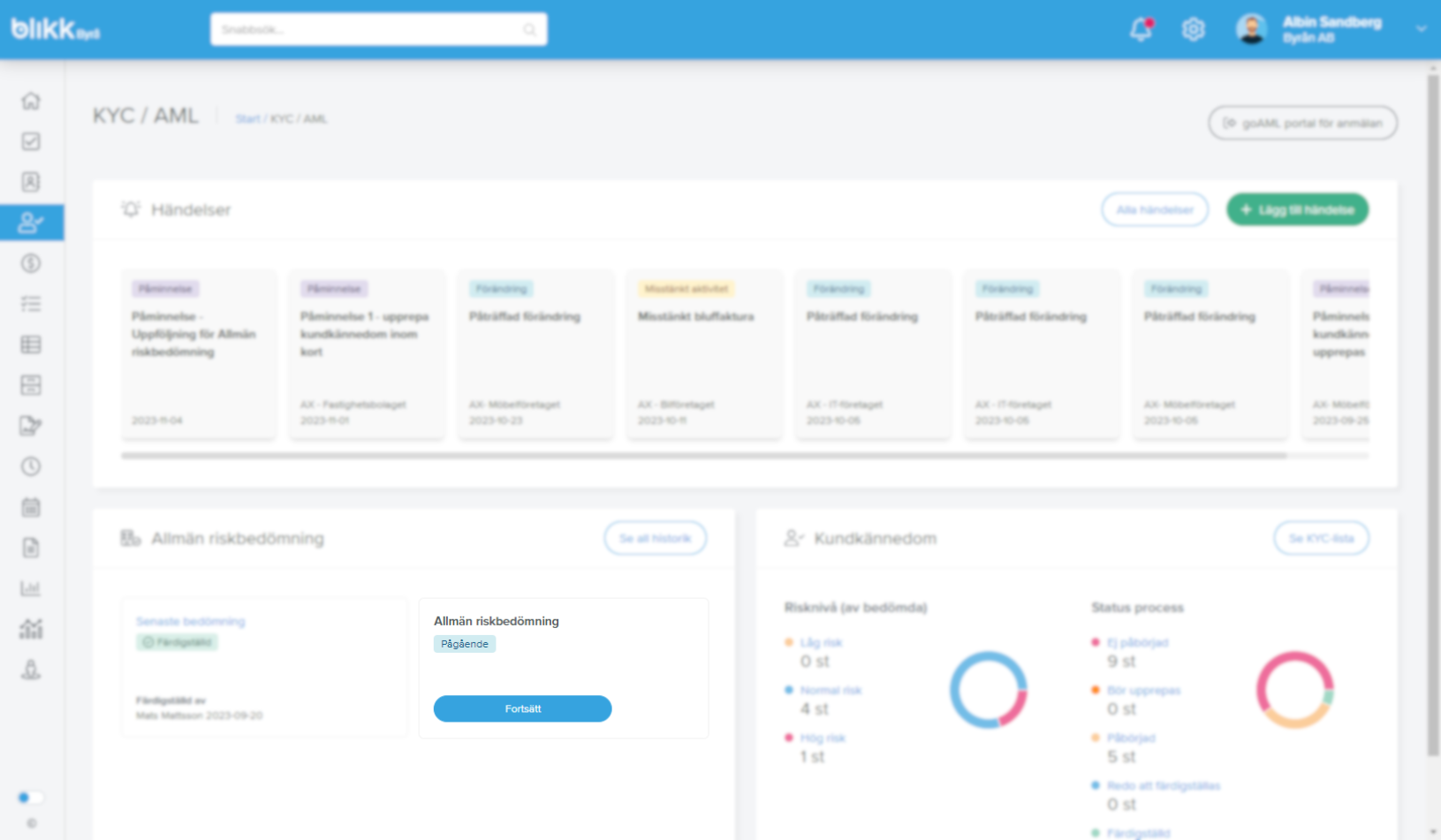Open Påminnelse 1 upprepa kundkännedom card
This screenshot has width=1441, height=840.
point(368,354)
